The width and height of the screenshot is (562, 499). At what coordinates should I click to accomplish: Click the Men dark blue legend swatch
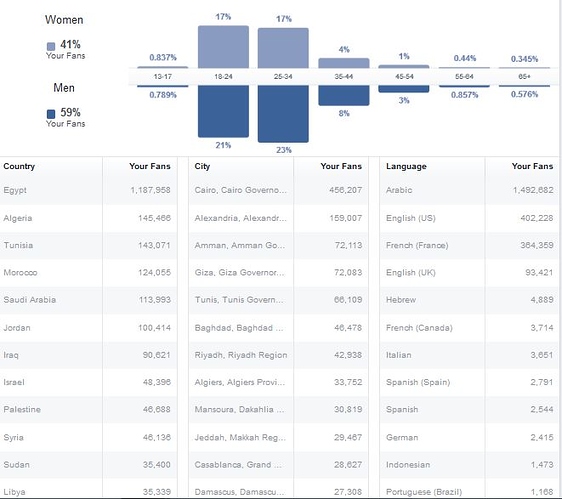[51, 114]
